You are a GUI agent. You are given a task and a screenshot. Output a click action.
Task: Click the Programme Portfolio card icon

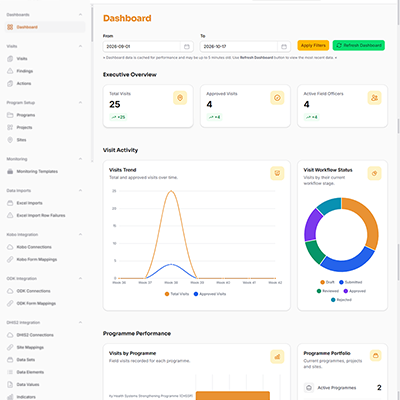pos(376,356)
